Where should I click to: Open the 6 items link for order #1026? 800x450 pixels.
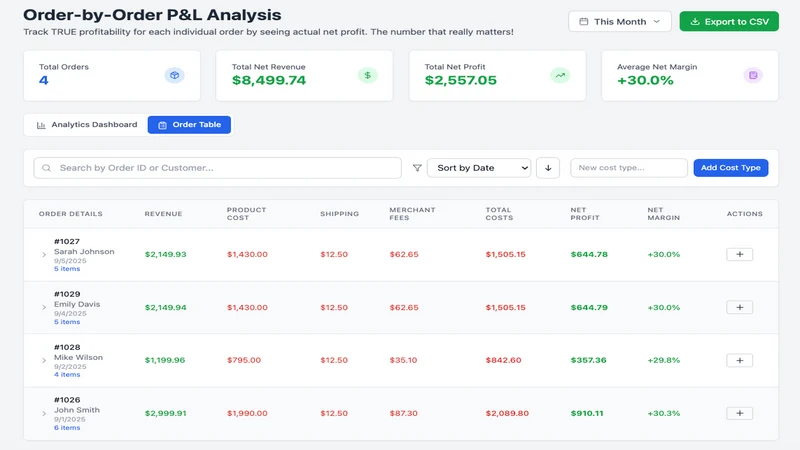(x=67, y=428)
